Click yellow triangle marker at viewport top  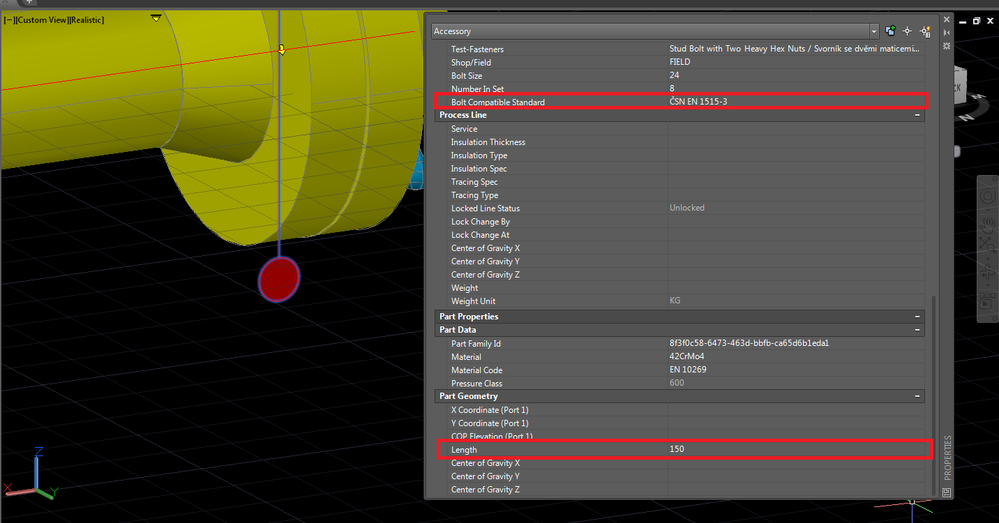coord(156,18)
